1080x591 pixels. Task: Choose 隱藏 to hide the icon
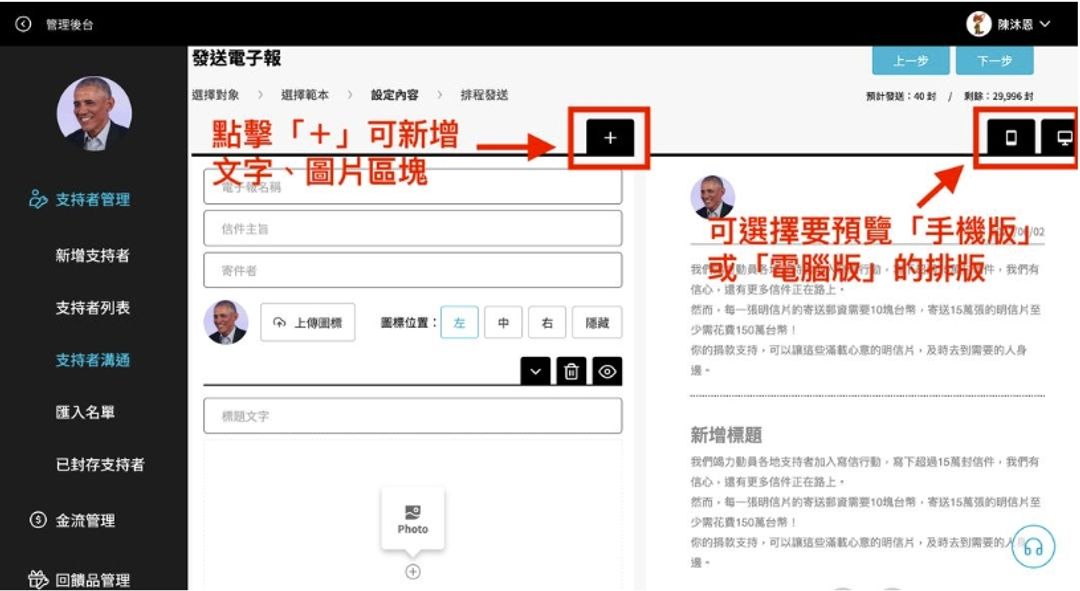597,323
